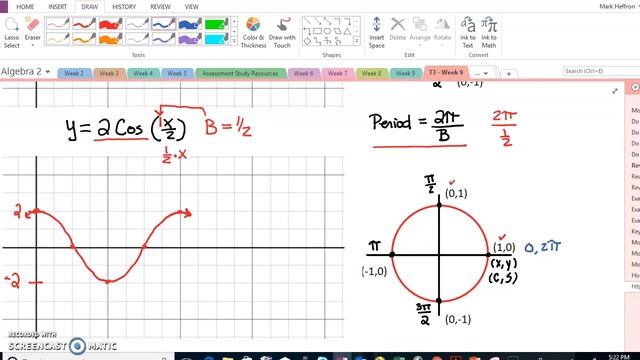The image size is (640, 360).
Task: Convert ink with Ink to Text
Action: pos(468,33)
